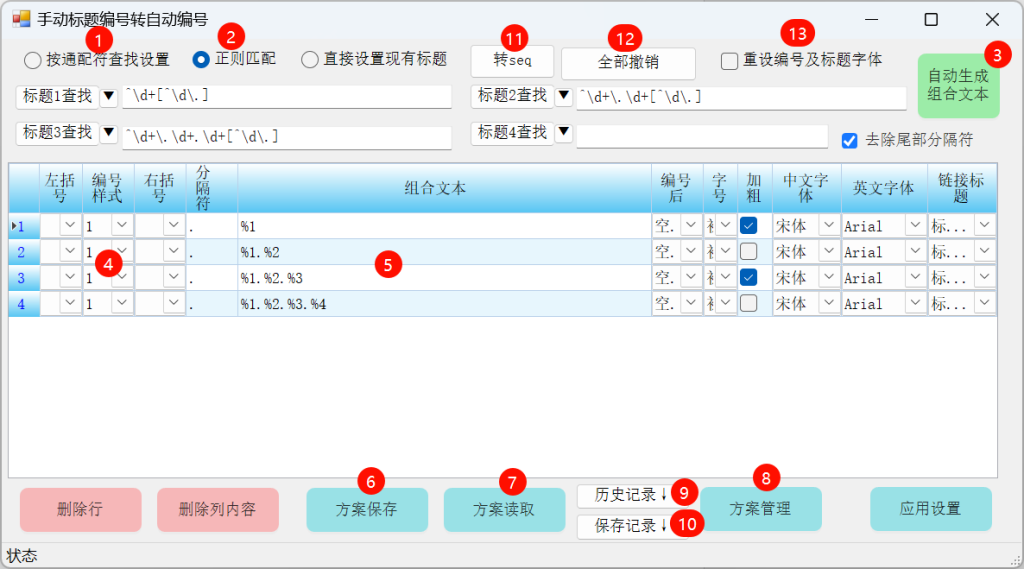Viewport: 1024px width, 569px height.
Task: Open row 1 font size dropdown
Action: pos(725,226)
